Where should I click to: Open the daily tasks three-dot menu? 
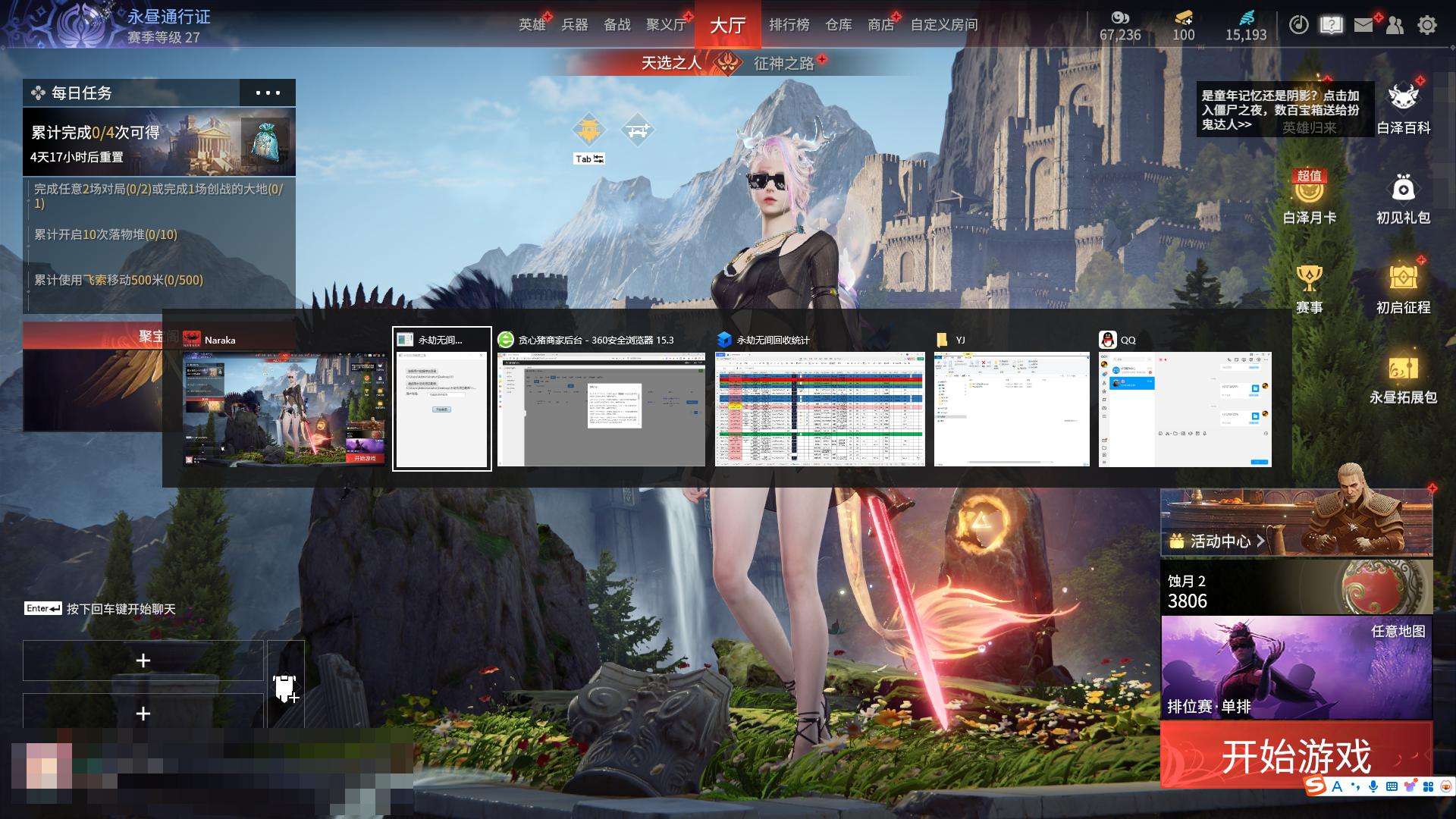click(x=268, y=93)
